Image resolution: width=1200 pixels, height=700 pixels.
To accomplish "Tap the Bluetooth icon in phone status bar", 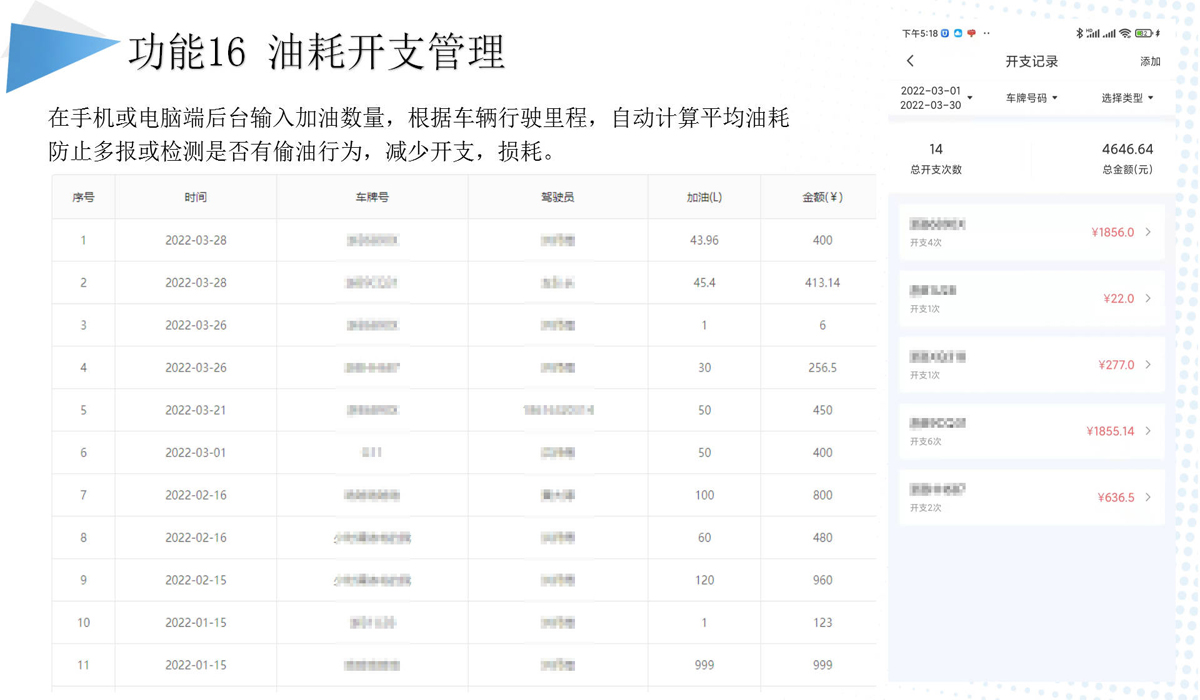I will (x=1079, y=33).
